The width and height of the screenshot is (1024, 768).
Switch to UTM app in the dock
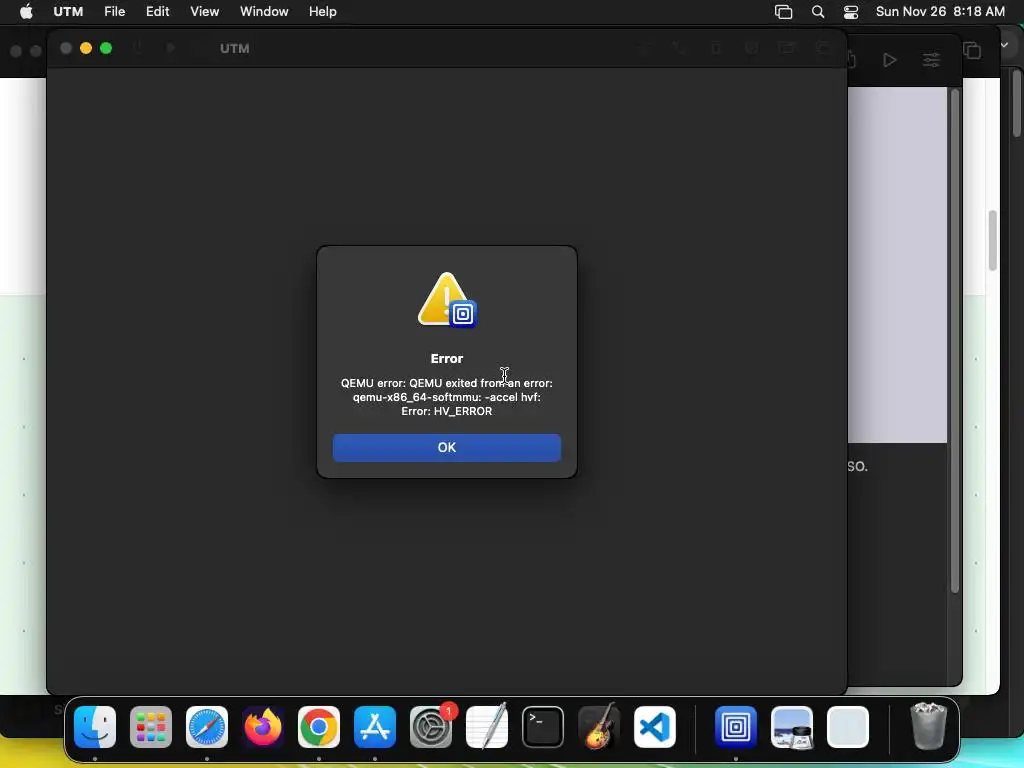coord(736,727)
